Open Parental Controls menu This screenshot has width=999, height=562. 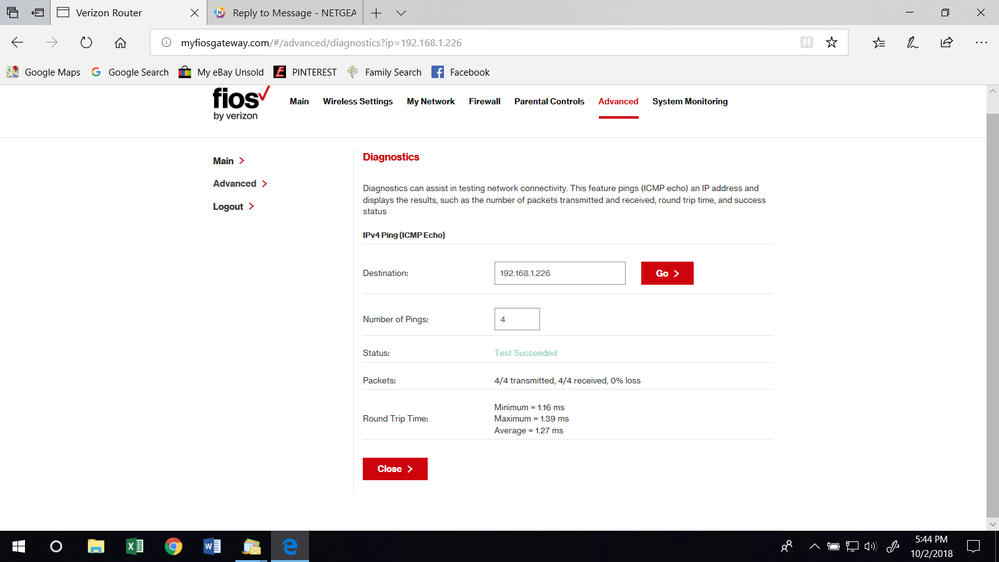click(x=549, y=101)
